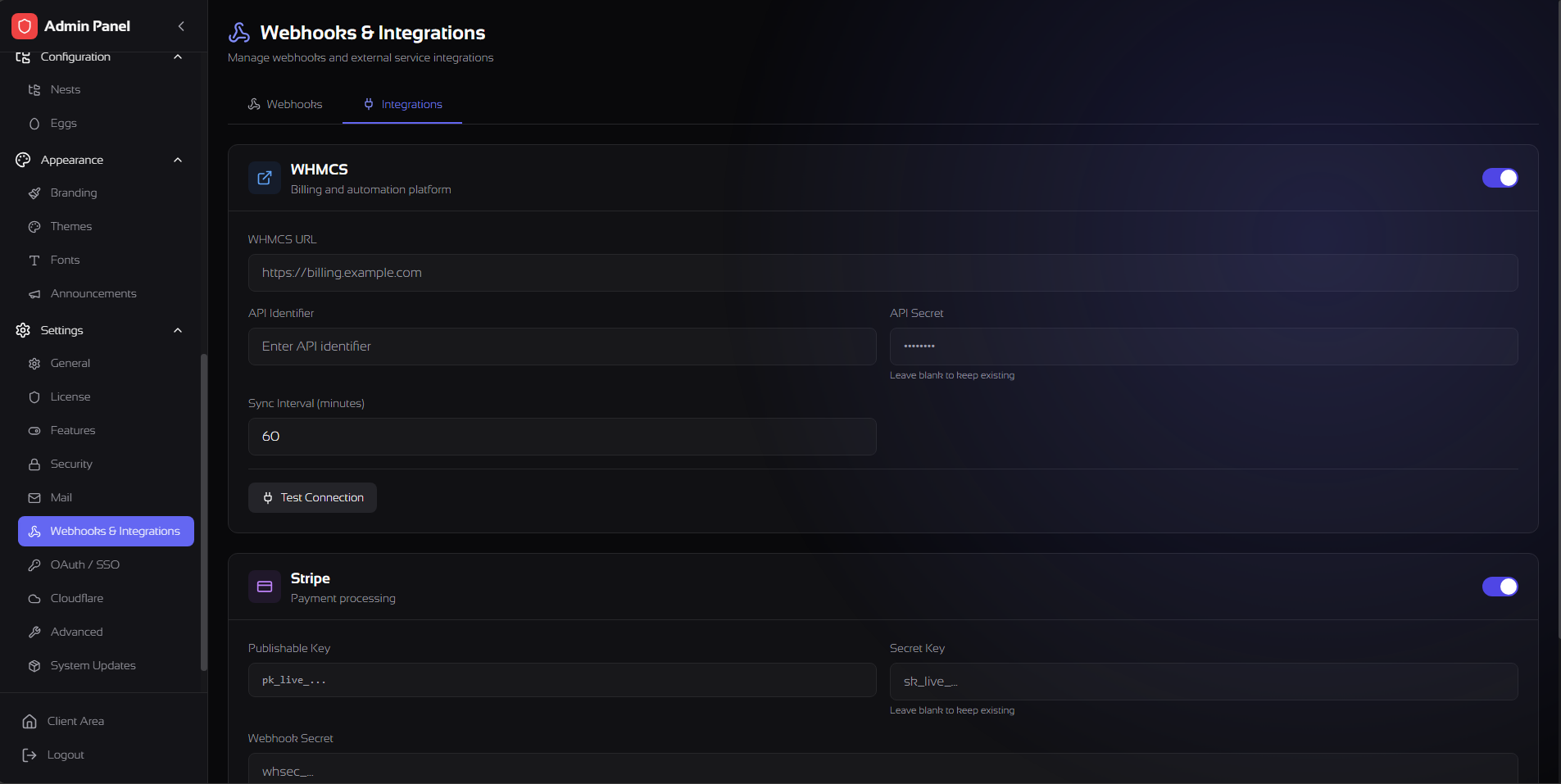
Task: Click the Sync Interval minutes field
Action: pos(562,437)
